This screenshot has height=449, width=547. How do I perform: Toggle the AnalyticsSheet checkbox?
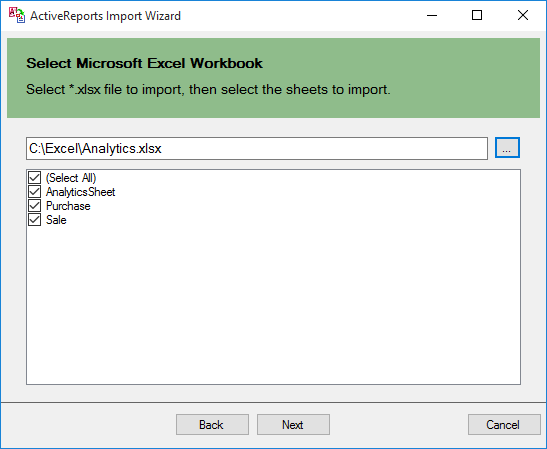[35, 192]
